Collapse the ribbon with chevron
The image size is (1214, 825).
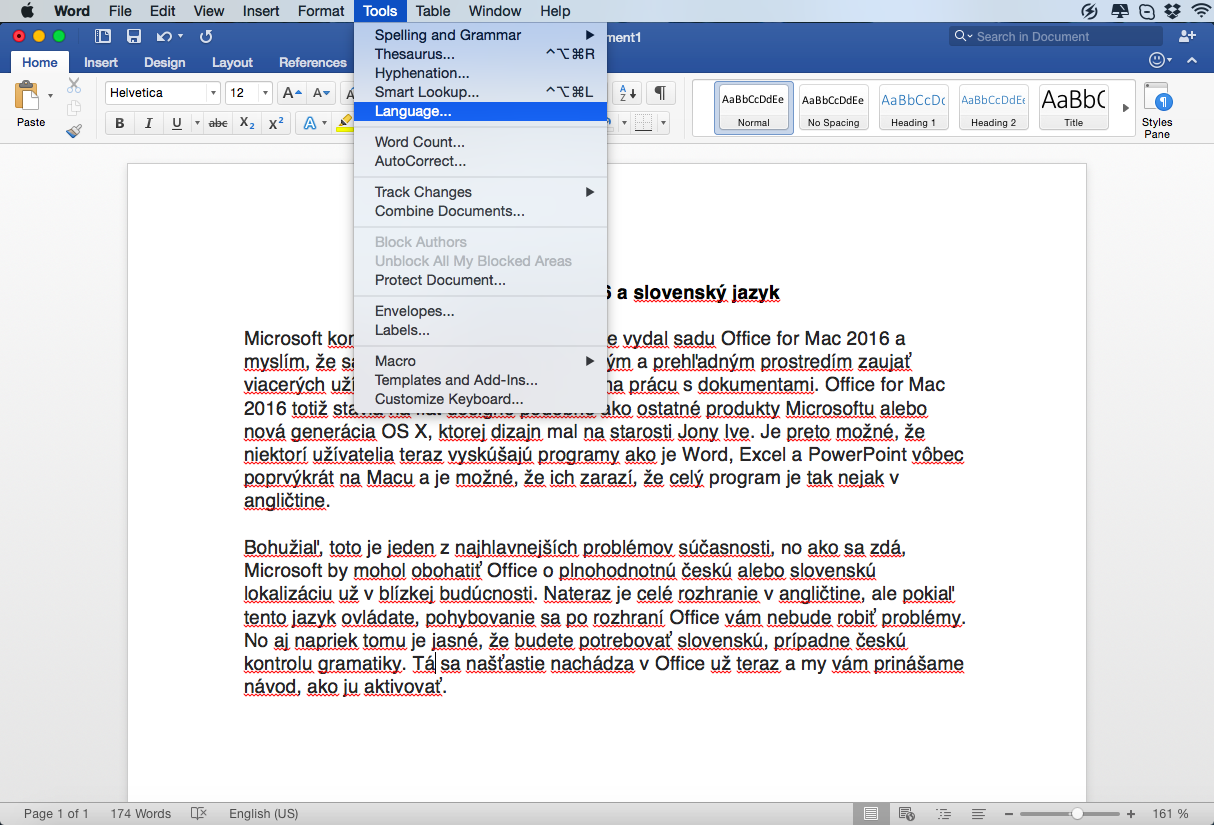pyautogui.click(x=1191, y=61)
